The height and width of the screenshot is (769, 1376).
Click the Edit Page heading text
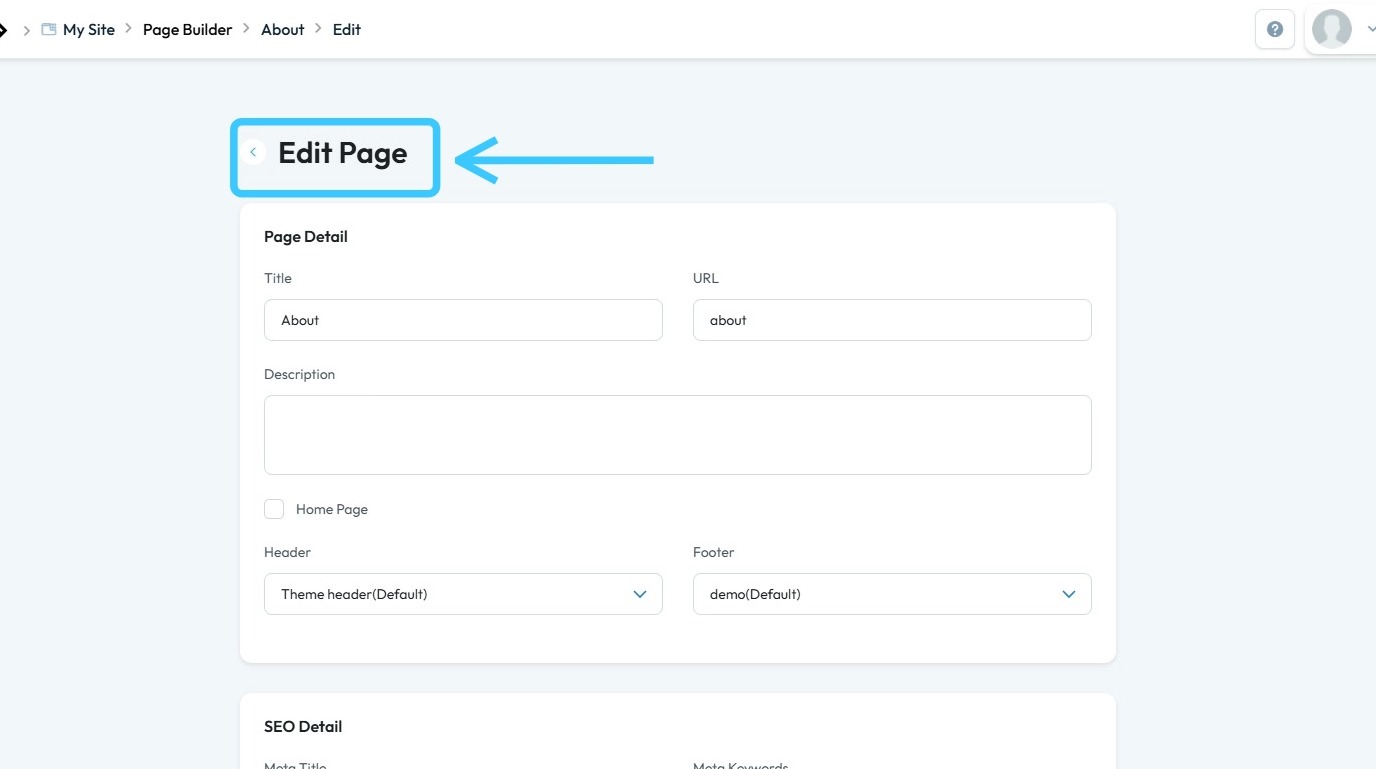(343, 153)
